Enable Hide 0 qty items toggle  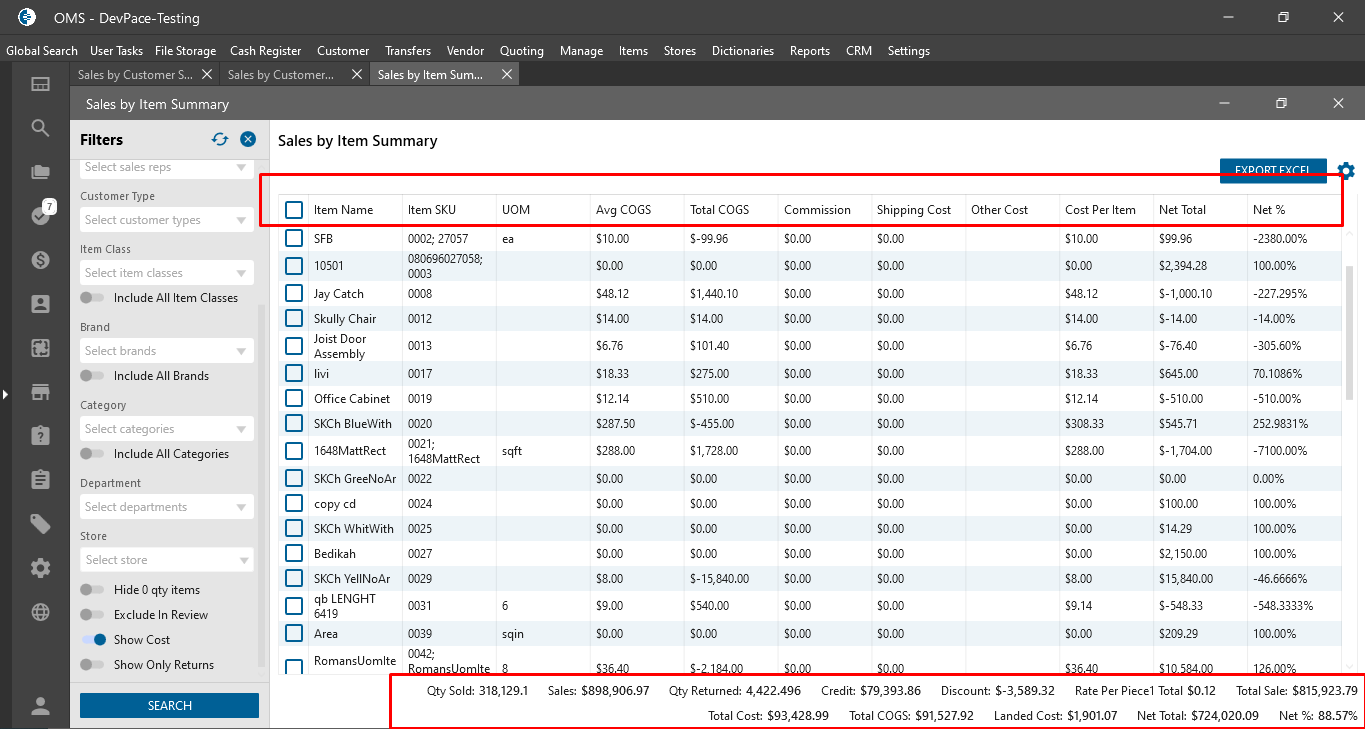(x=93, y=590)
